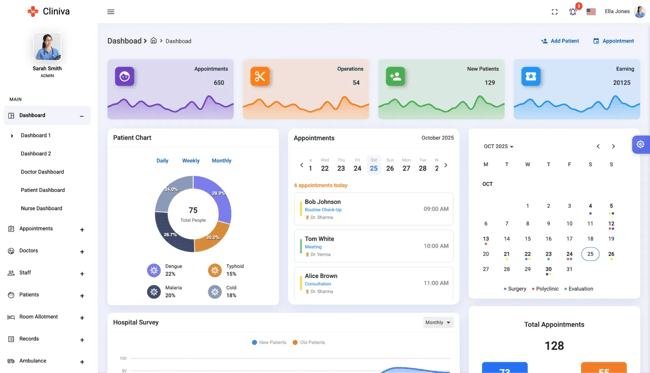Screen dimensions: 650x373
Task: Open the Hospital Survey Monthly dropdown
Action: [438, 322]
